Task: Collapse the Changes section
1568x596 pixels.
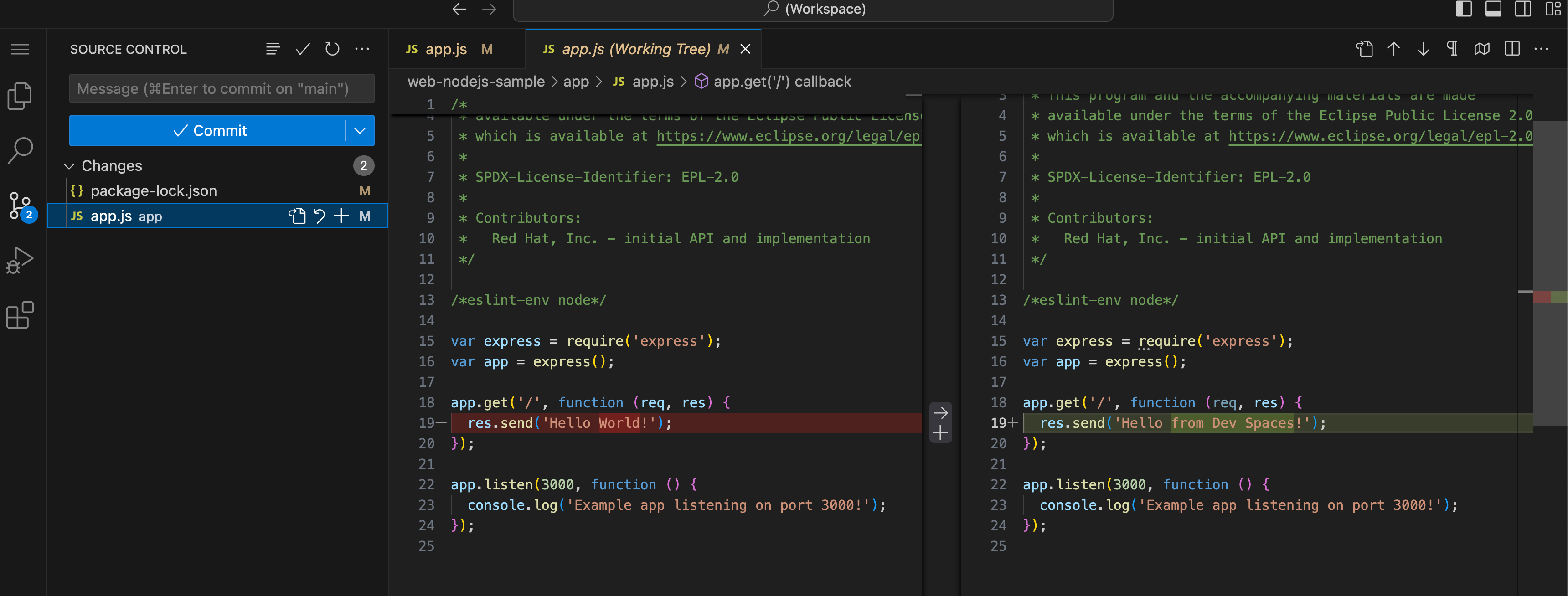Action: 69,165
